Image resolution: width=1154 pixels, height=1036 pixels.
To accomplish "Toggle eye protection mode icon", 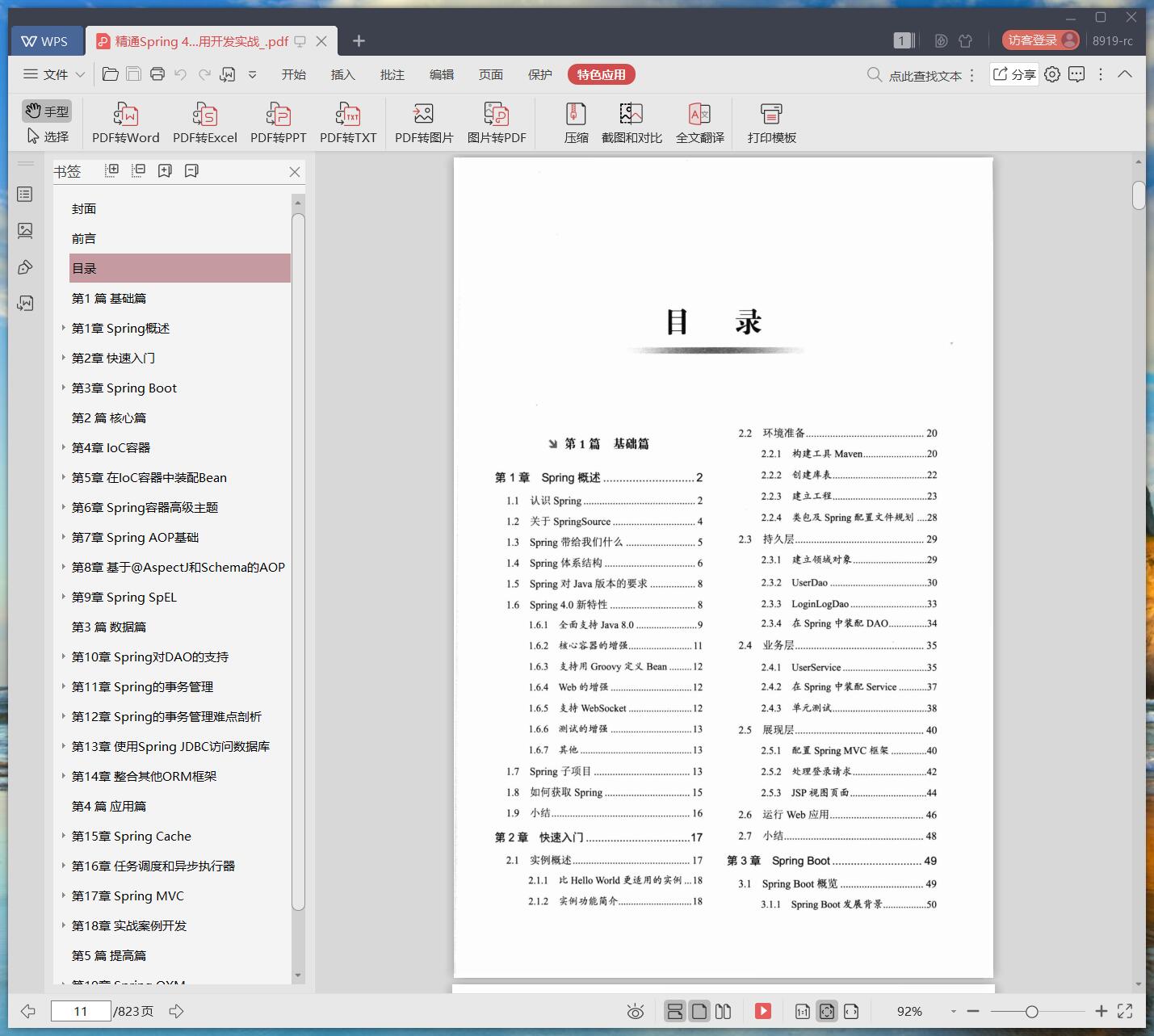I will (x=636, y=1011).
